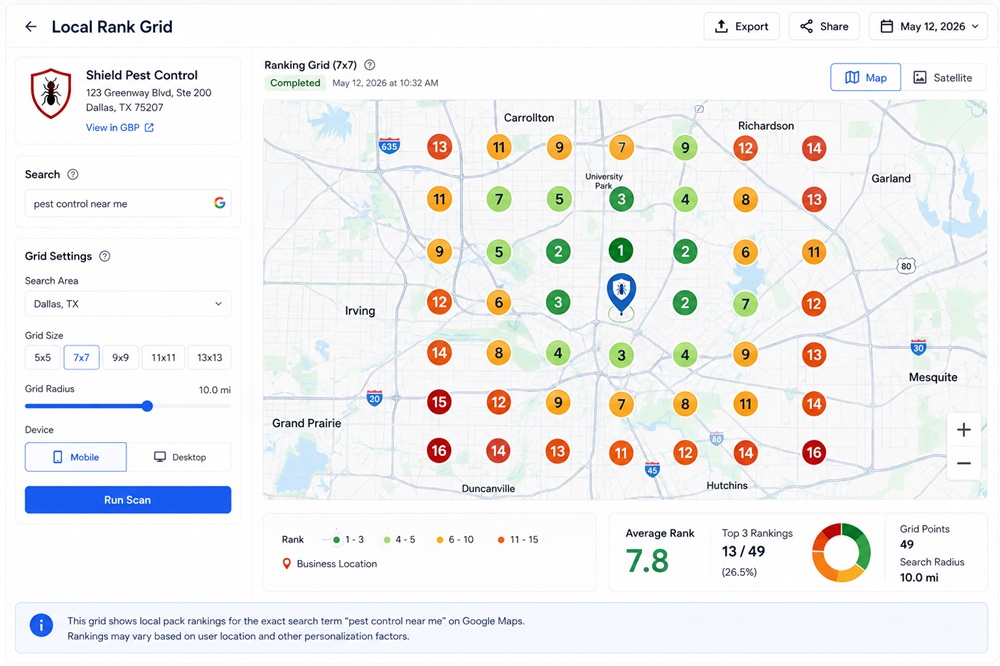Click the info icon in the bottom notice
The height and width of the screenshot is (666, 1000).
coord(41,625)
